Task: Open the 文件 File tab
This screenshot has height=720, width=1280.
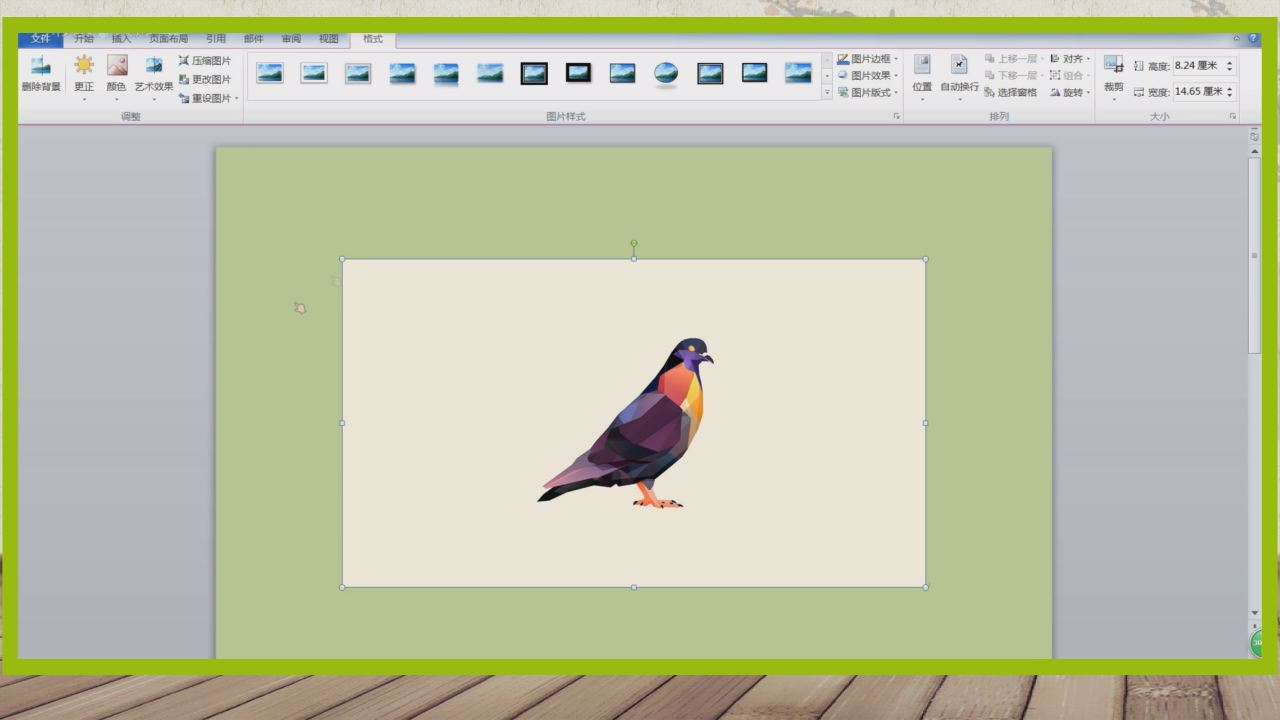Action: click(x=40, y=39)
